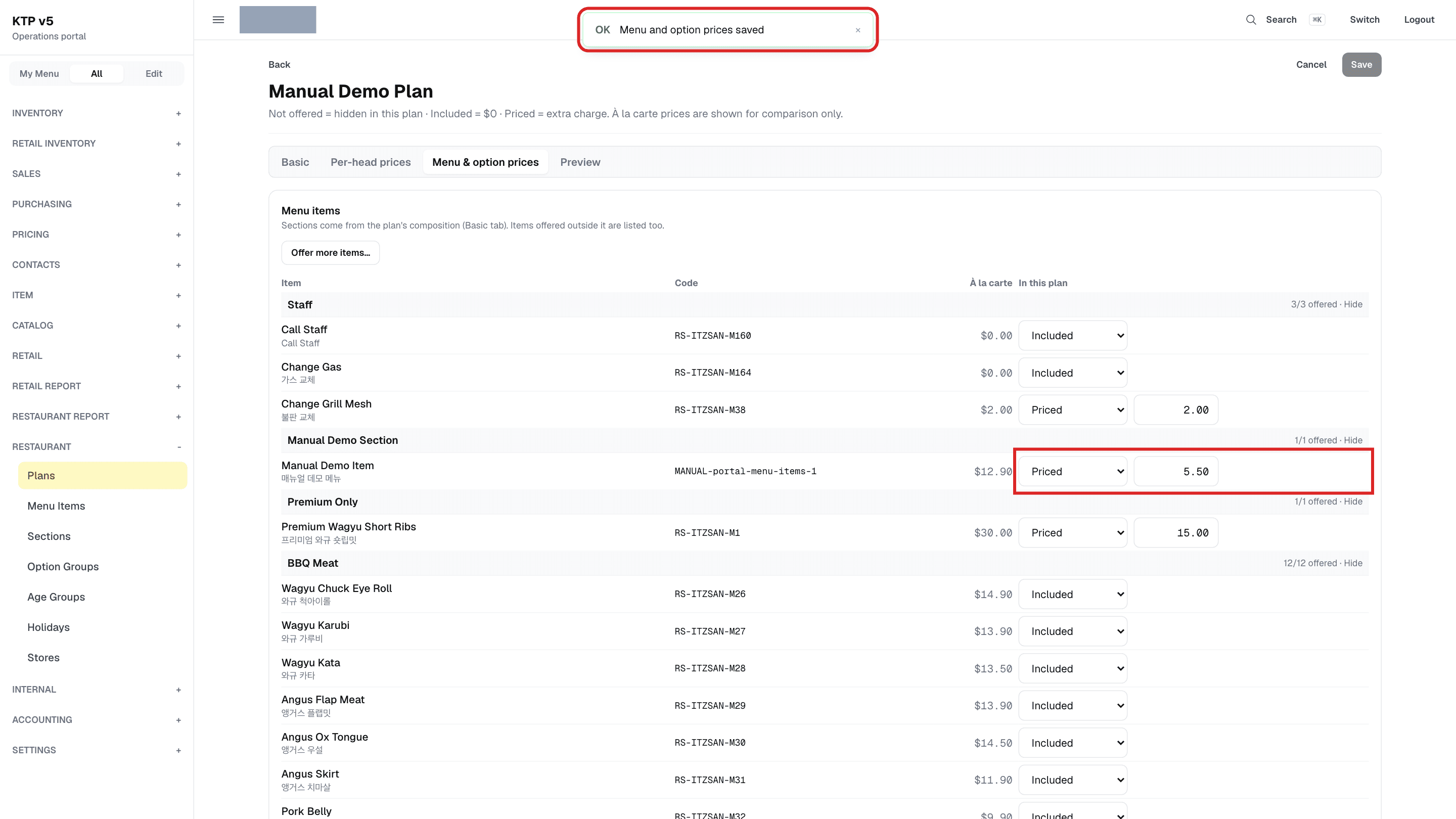This screenshot has height=819, width=1456.
Task: Click the search magnifier icon
Action: click(1251, 20)
